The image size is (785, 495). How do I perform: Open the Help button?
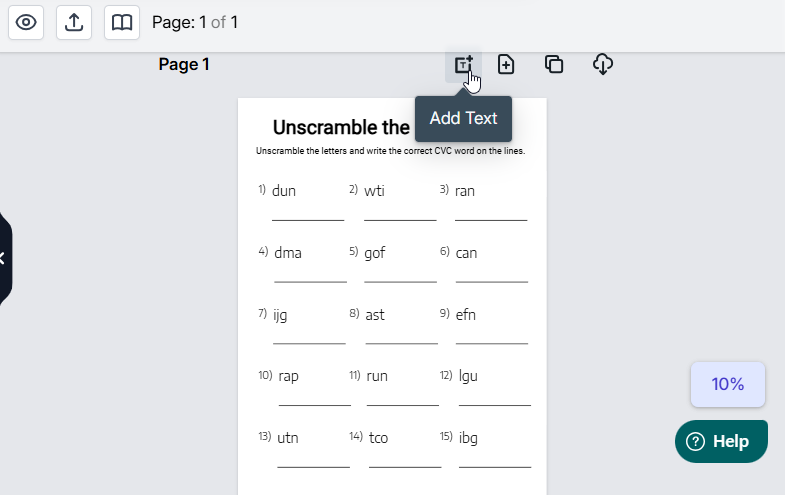721,441
